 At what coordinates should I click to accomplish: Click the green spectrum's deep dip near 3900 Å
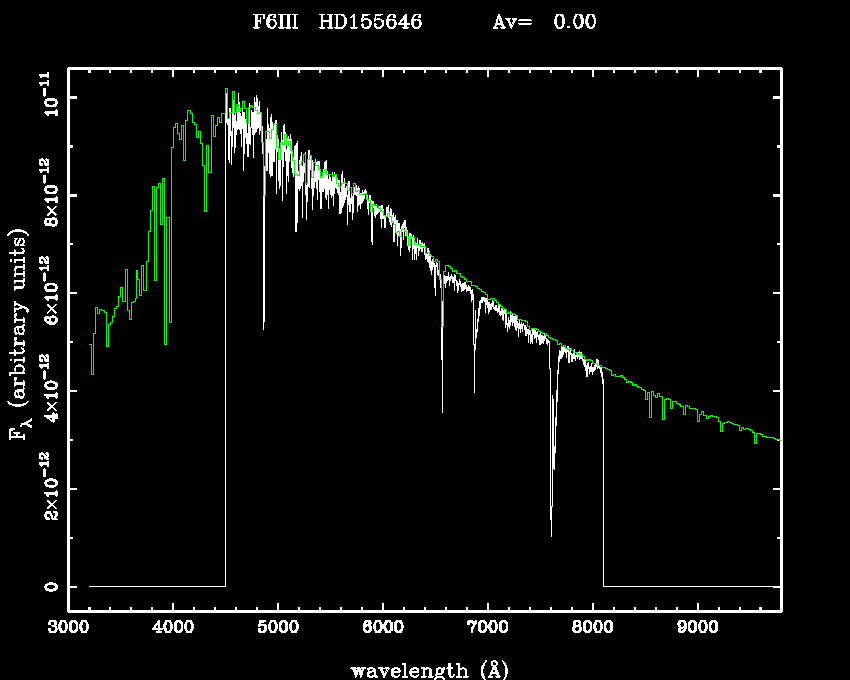click(x=165, y=342)
